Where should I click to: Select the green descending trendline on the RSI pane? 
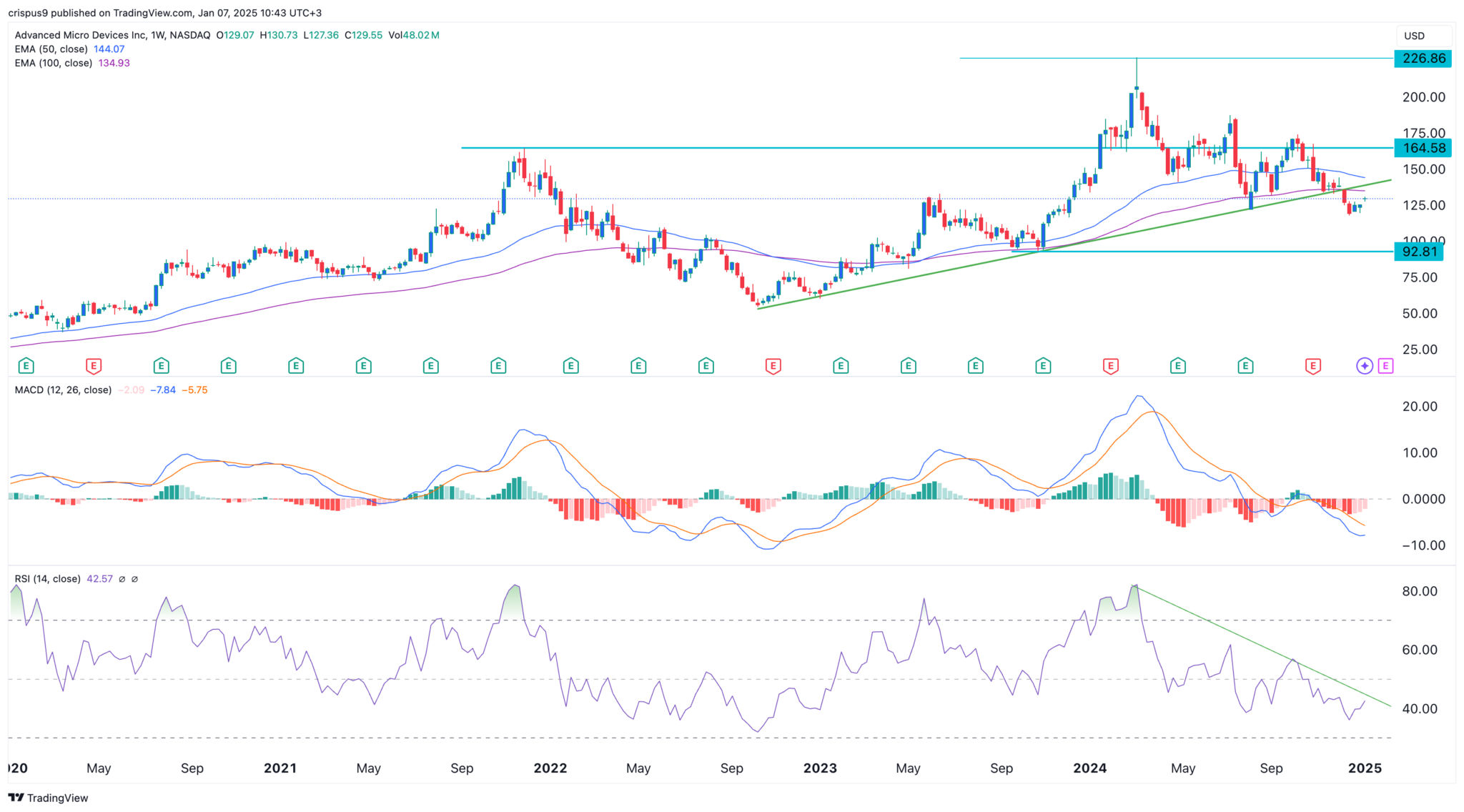click(1263, 647)
